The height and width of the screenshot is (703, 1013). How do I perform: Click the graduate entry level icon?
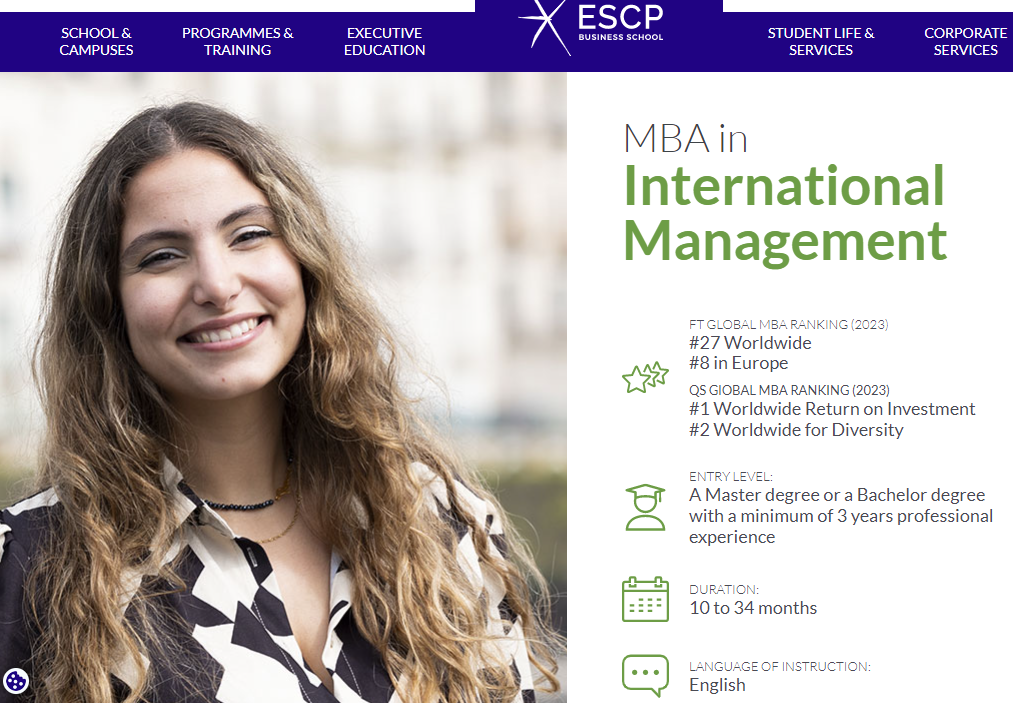(645, 507)
